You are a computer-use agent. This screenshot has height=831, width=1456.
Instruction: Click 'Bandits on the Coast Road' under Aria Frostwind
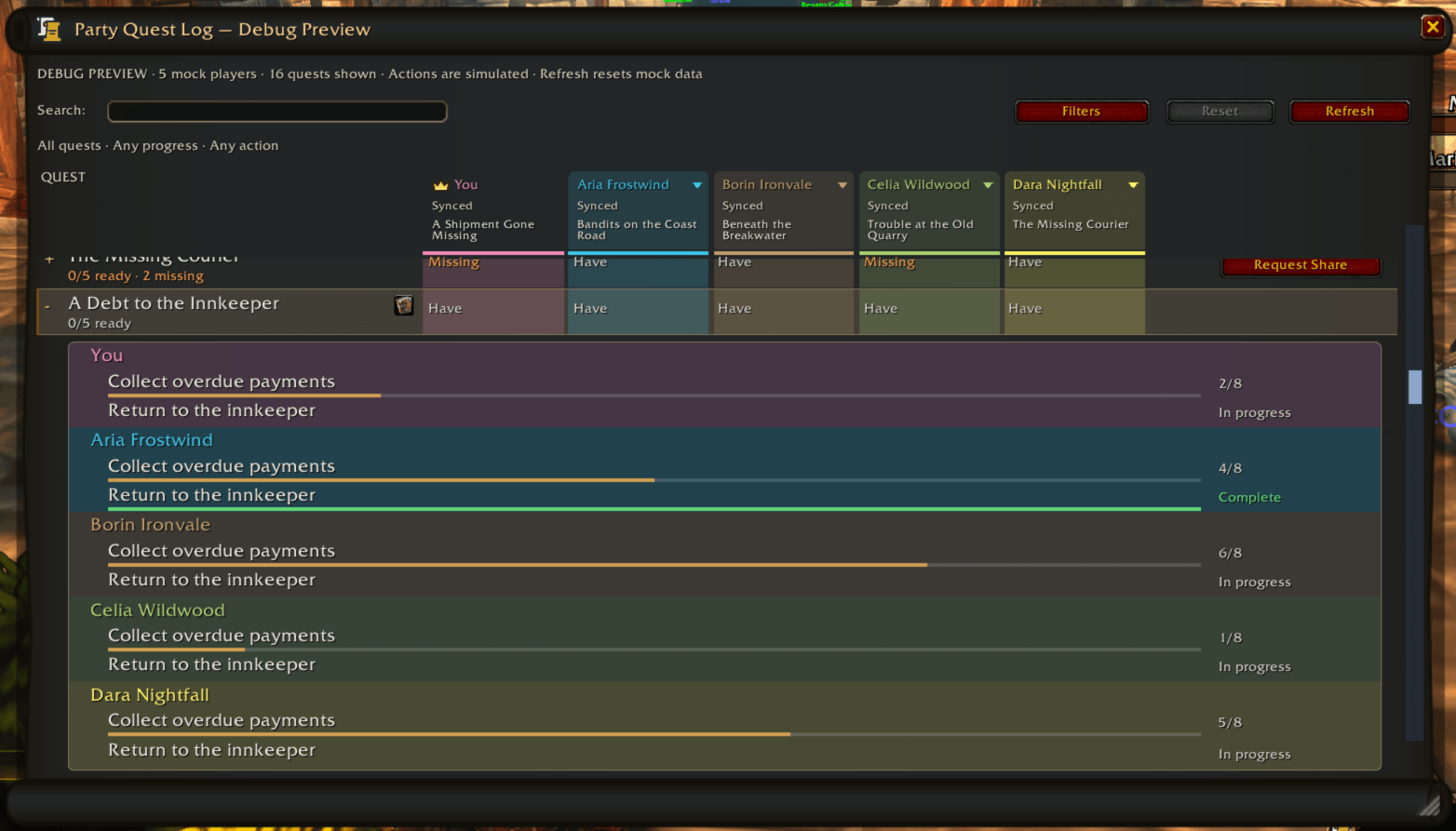pos(637,230)
